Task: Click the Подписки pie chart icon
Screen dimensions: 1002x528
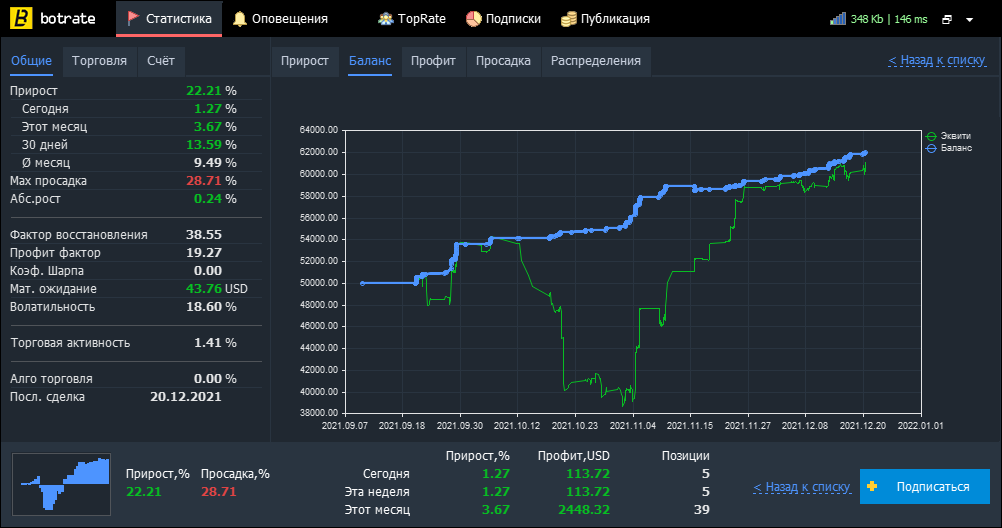Action: pos(474,19)
